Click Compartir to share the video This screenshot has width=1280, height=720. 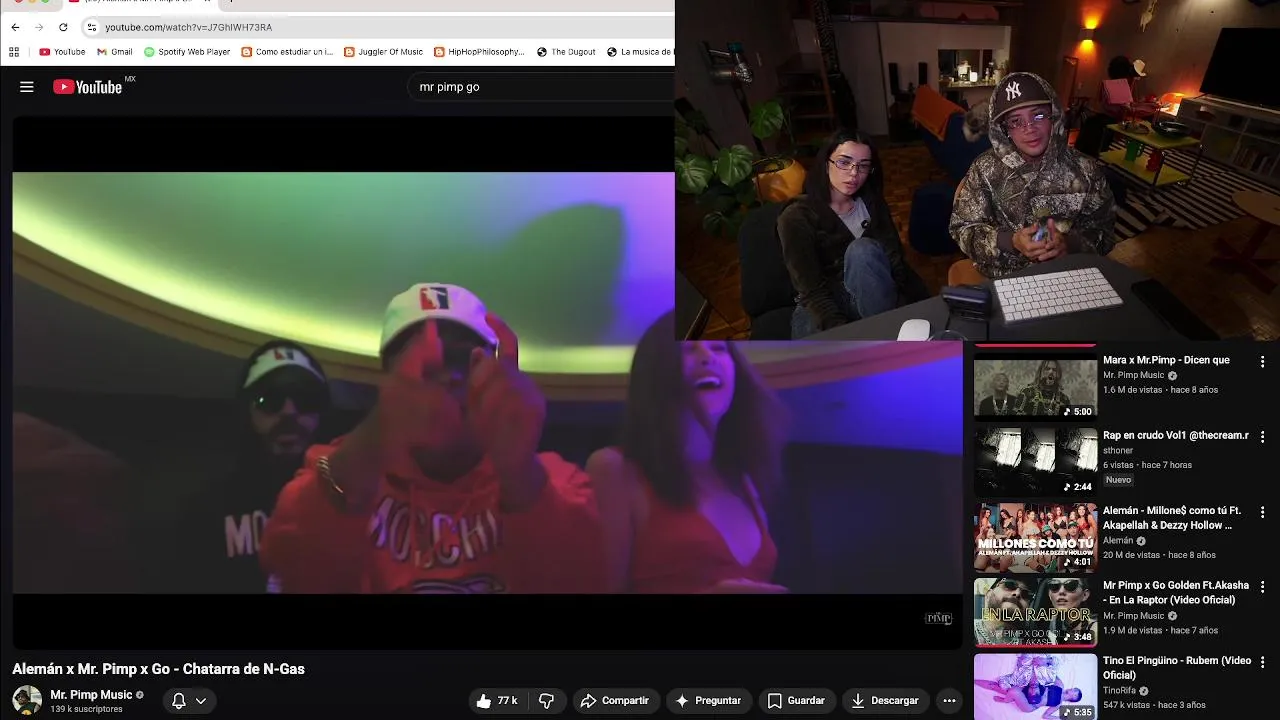coord(615,701)
